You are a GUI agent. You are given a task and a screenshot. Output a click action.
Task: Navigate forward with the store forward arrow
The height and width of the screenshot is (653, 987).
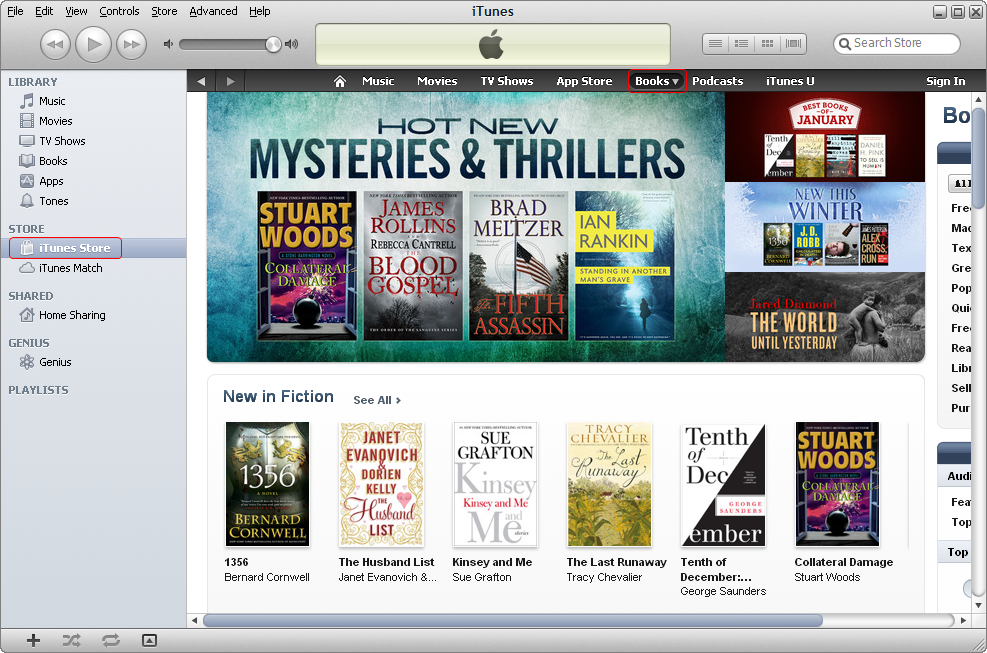(230, 81)
